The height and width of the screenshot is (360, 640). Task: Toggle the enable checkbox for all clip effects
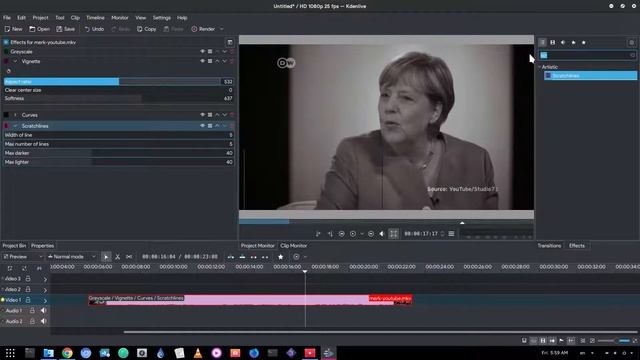point(6,42)
